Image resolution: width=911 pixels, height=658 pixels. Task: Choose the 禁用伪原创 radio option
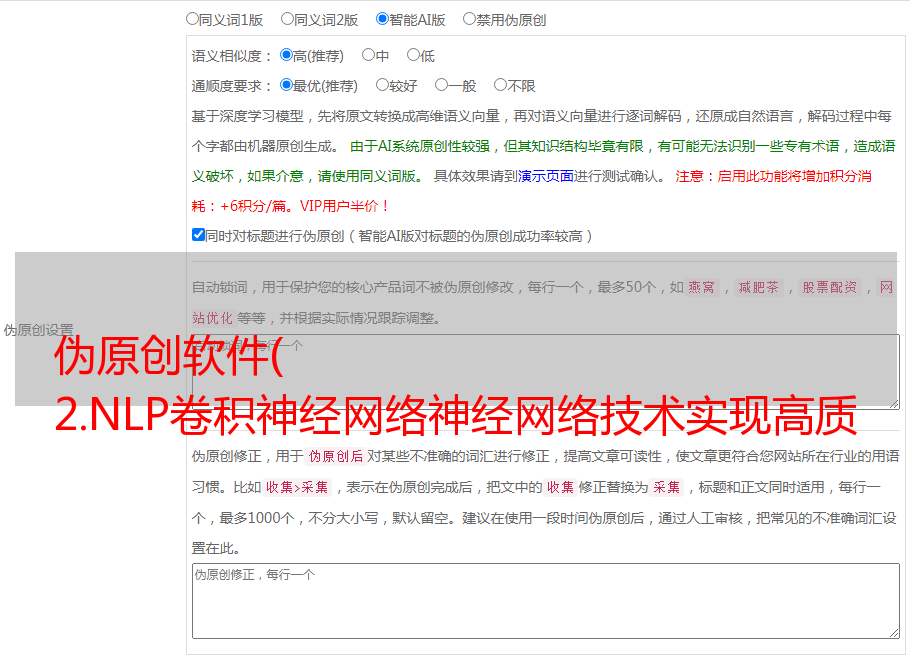[x=469, y=19]
